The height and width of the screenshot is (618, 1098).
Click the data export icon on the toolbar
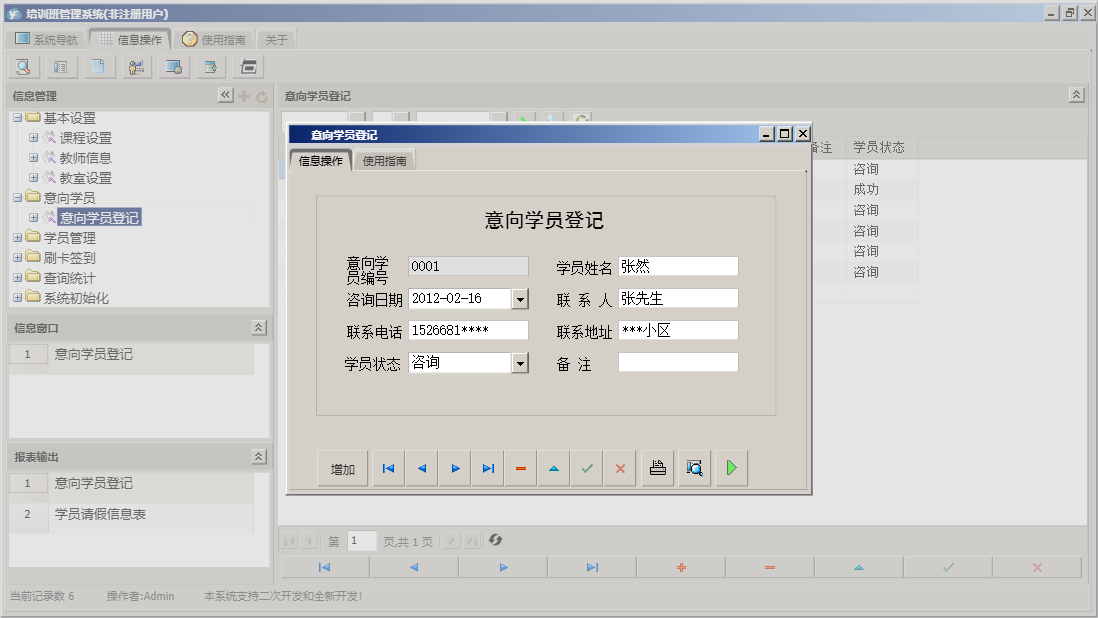coord(210,66)
